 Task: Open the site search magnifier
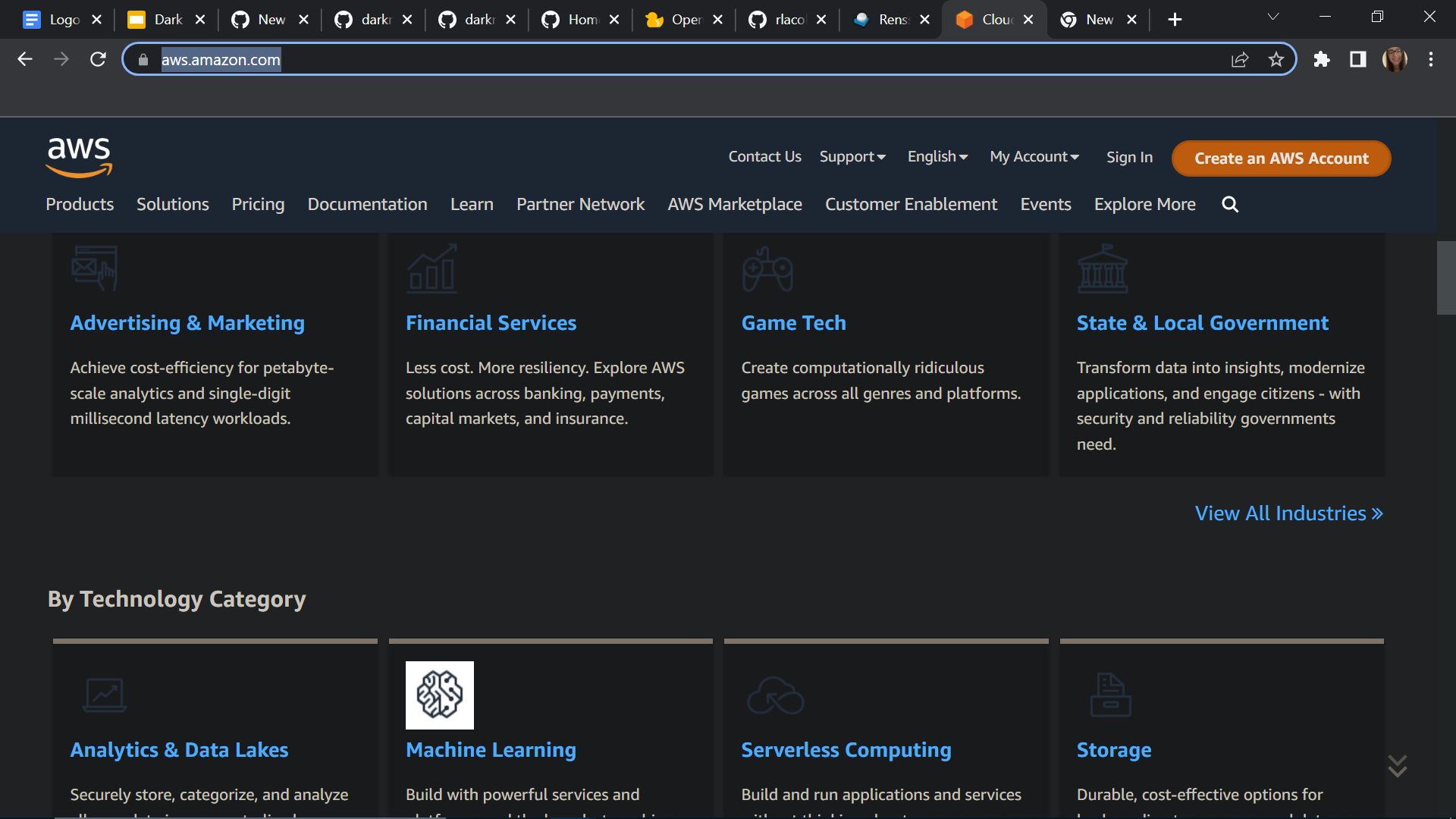(1230, 204)
